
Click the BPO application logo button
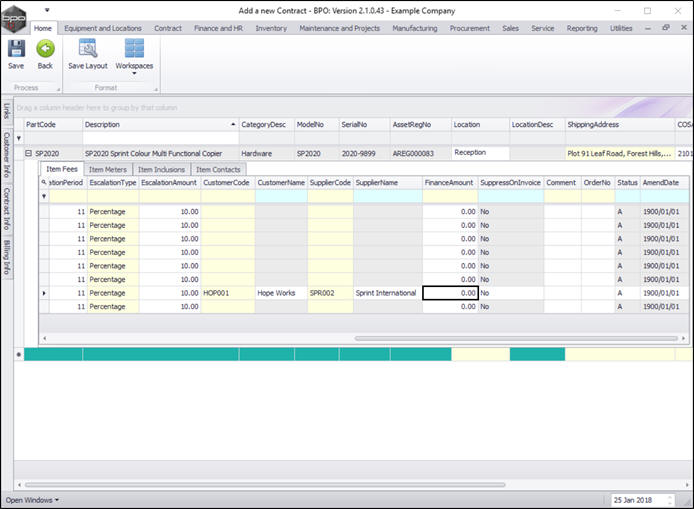pos(14,19)
